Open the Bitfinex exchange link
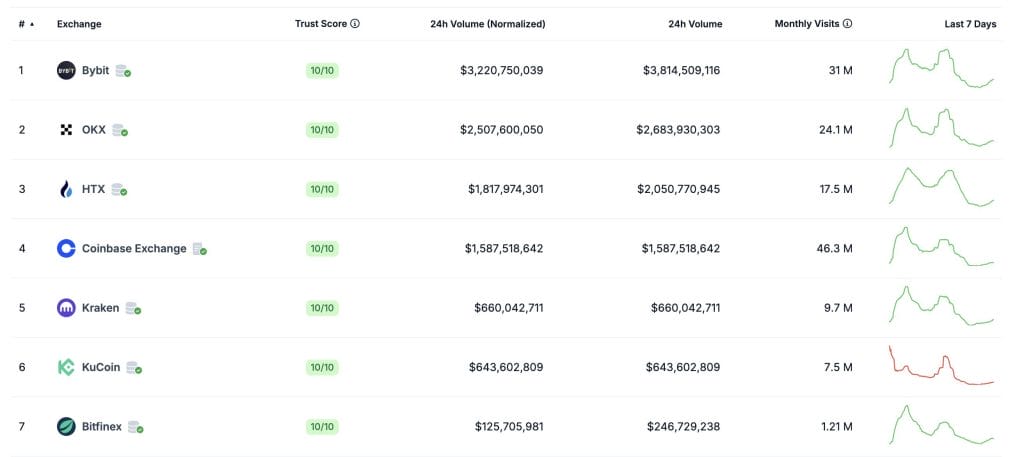The image size is (1024, 457). pos(102,427)
